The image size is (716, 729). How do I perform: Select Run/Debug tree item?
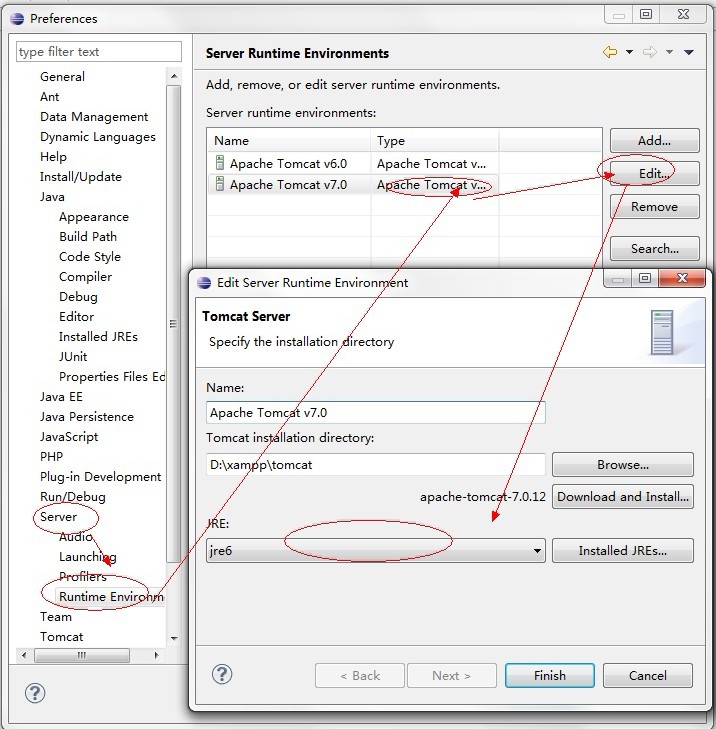(x=73, y=497)
